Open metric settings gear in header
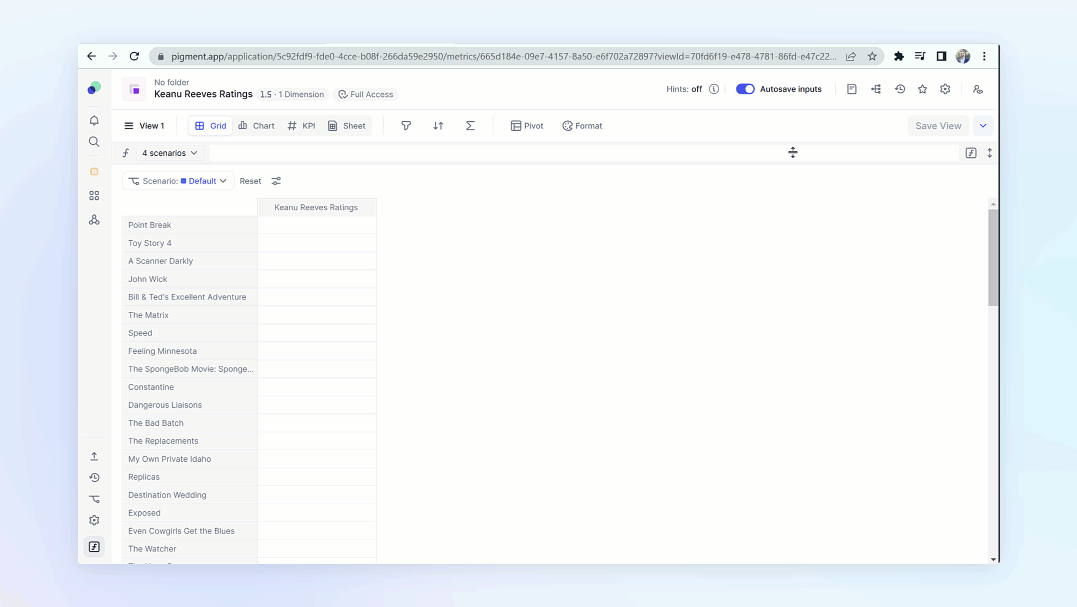The width and height of the screenshot is (1077, 607). click(x=945, y=89)
